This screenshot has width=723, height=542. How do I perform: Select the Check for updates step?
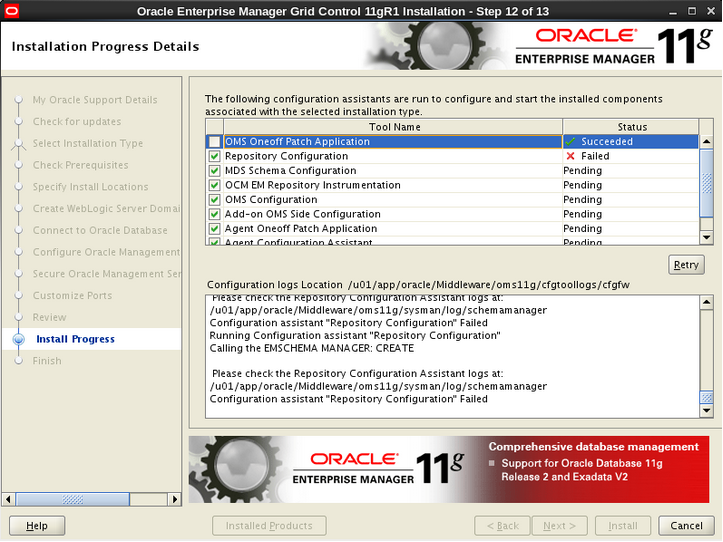77,122
